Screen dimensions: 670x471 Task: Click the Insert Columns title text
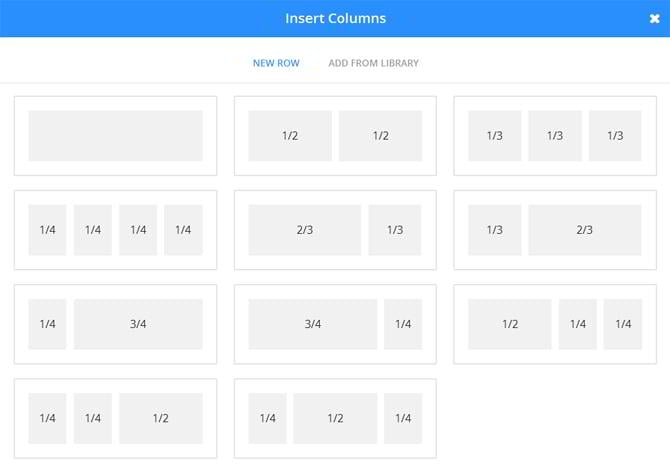pos(335,19)
